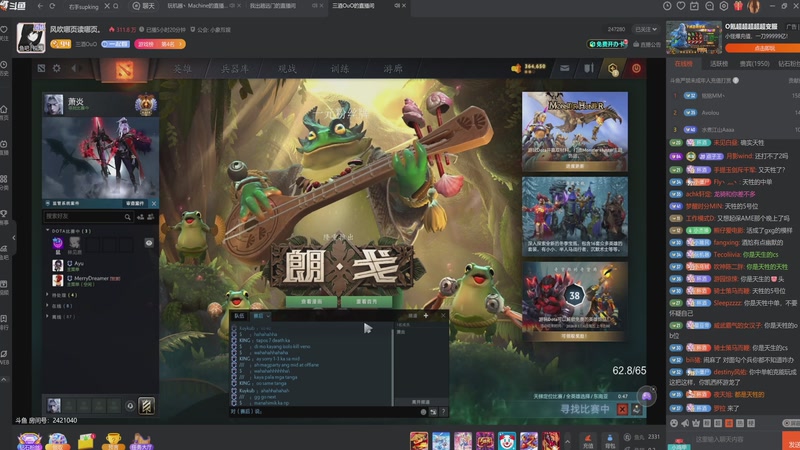Click the party finder icon beside add friend

(x=151, y=217)
